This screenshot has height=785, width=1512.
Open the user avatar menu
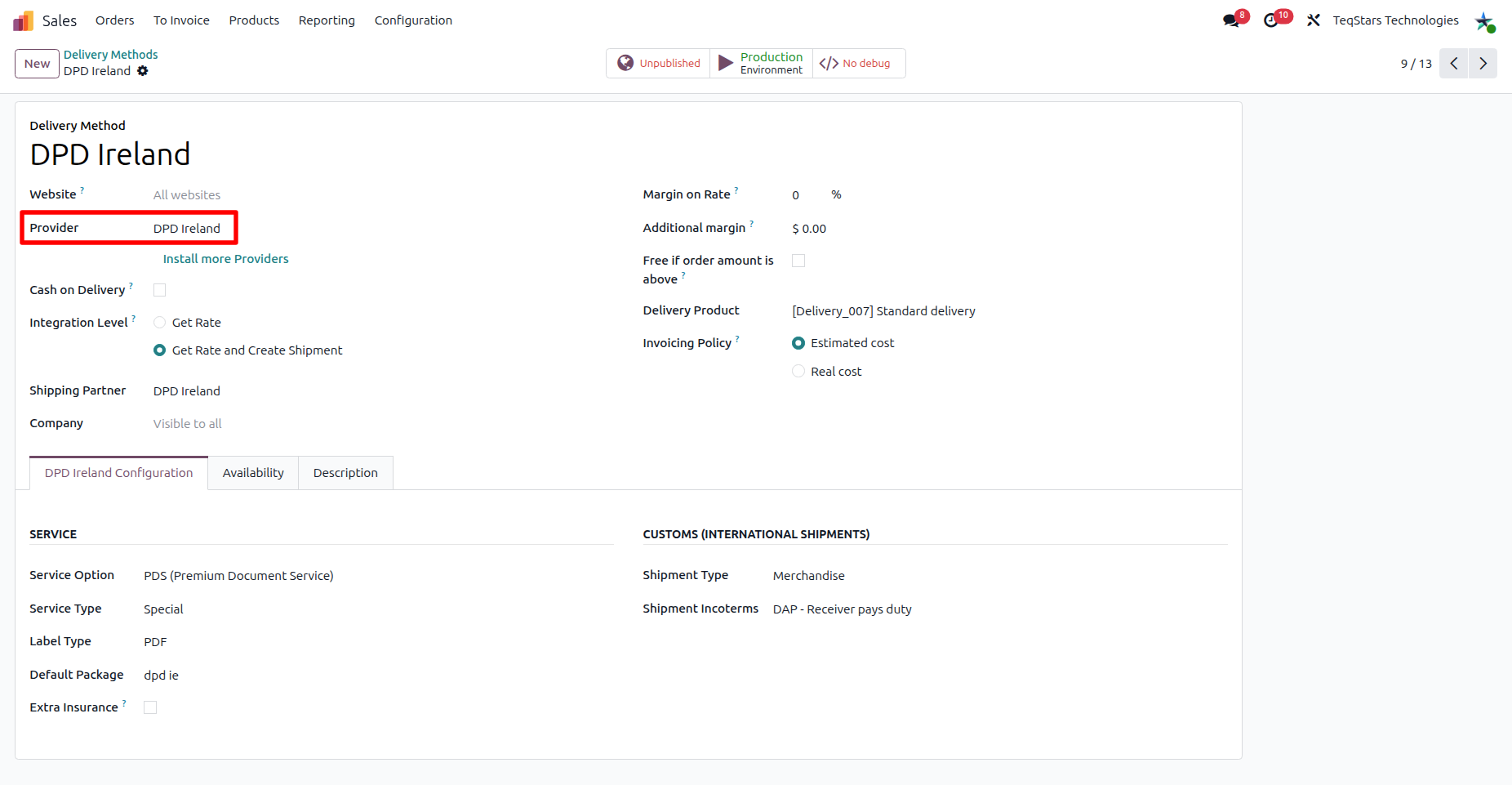pyautogui.click(x=1484, y=20)
